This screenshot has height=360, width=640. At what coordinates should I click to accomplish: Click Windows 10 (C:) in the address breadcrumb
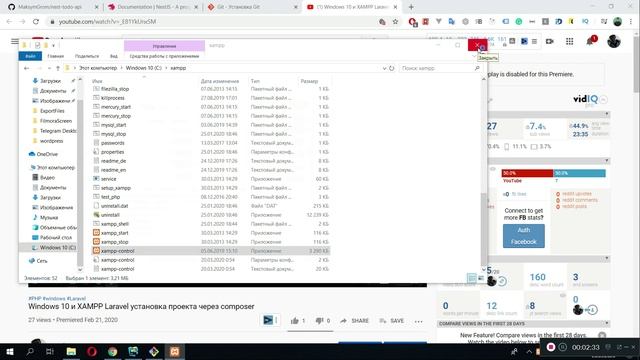(x=144, y=68)
